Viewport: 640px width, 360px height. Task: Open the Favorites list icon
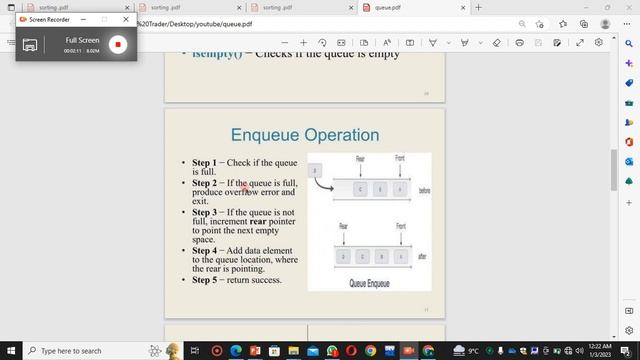tap(563, 24)
